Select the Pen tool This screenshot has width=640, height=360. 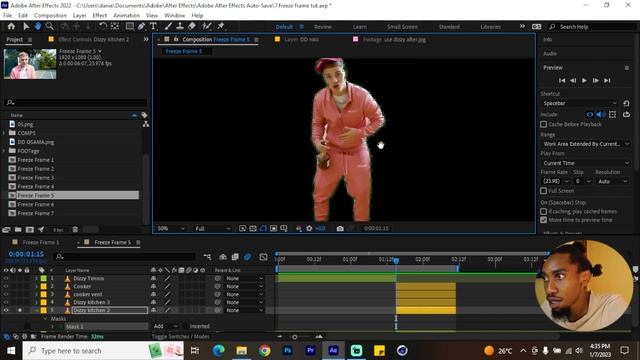tap(141, 26)
